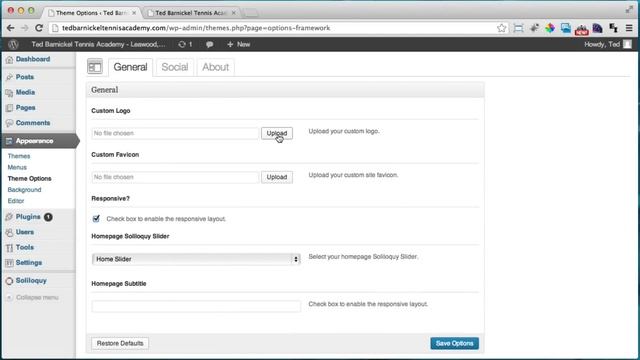The height and width of the screenshot is (360, 640).
Task: Open the Themes submenu link
Action: (x=19, y=156)
